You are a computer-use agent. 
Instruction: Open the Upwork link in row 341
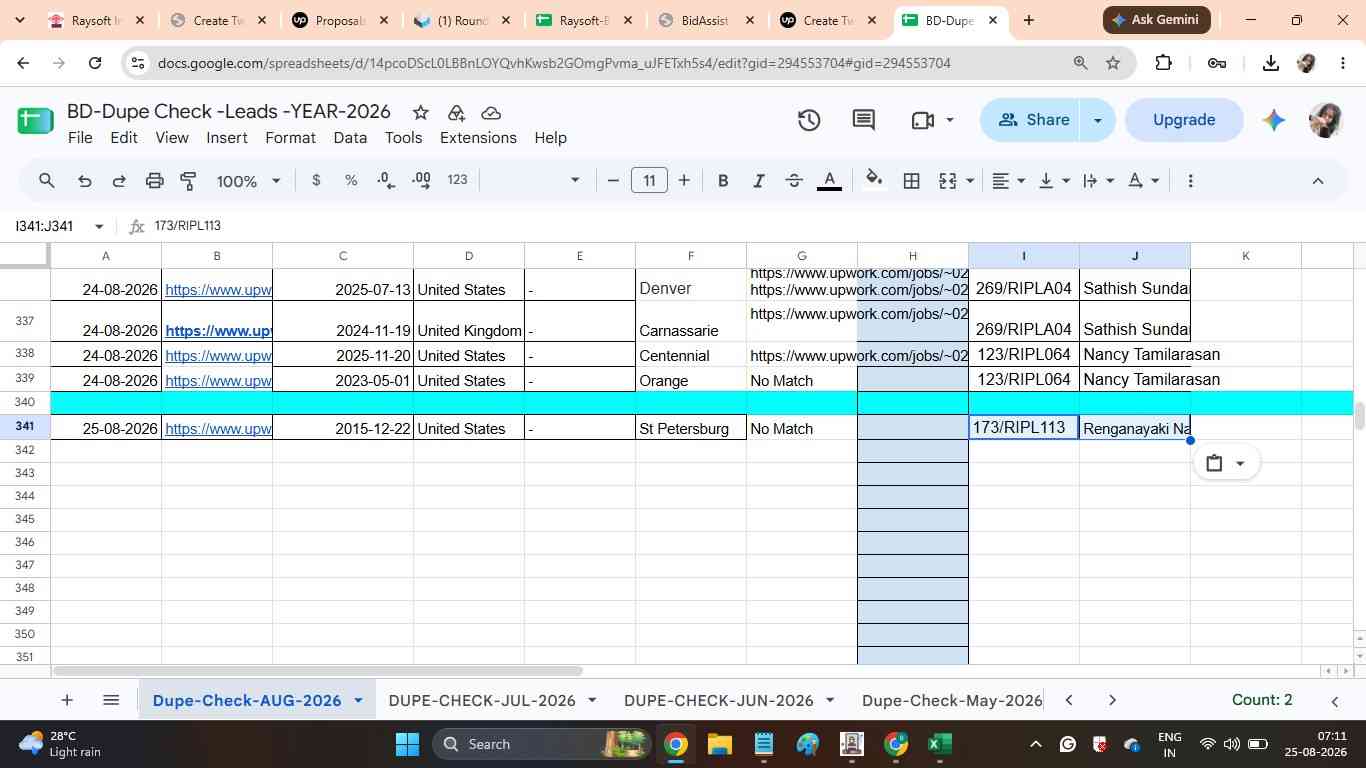[218, 429]
